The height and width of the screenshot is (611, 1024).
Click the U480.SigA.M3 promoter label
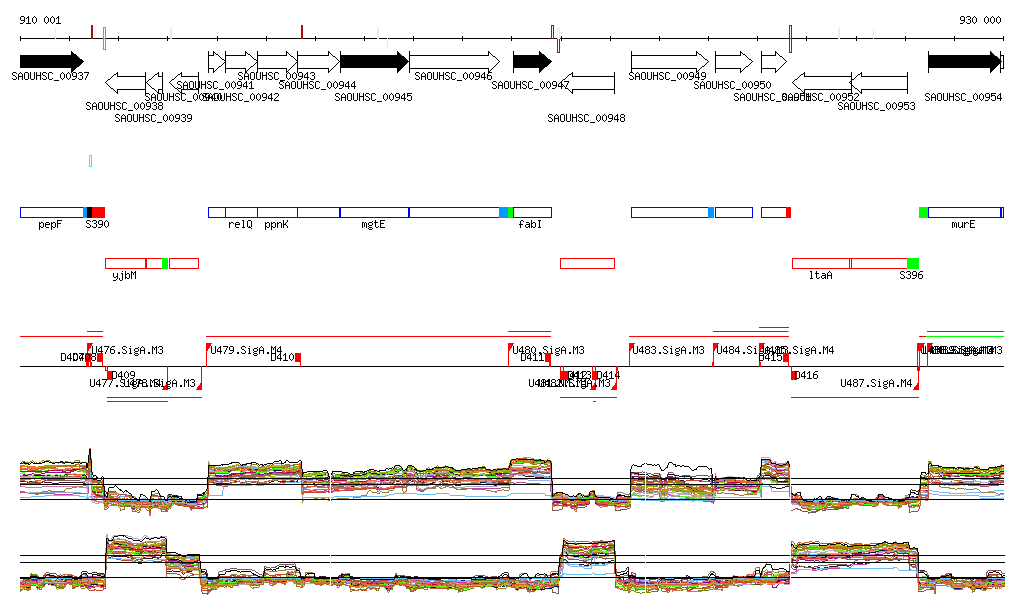click(548, 351)
